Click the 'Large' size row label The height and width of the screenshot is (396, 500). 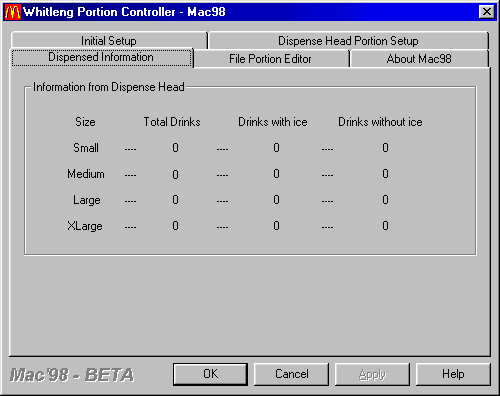point(87,200)
